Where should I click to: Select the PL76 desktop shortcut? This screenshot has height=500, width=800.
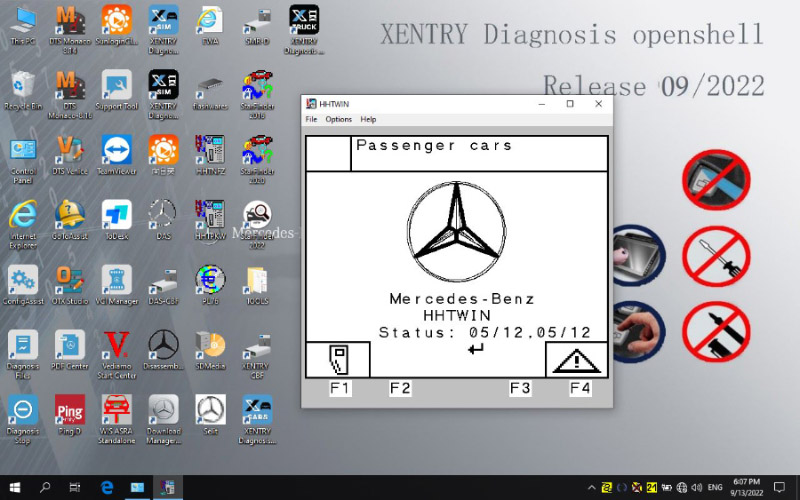(x=210, y=285)
